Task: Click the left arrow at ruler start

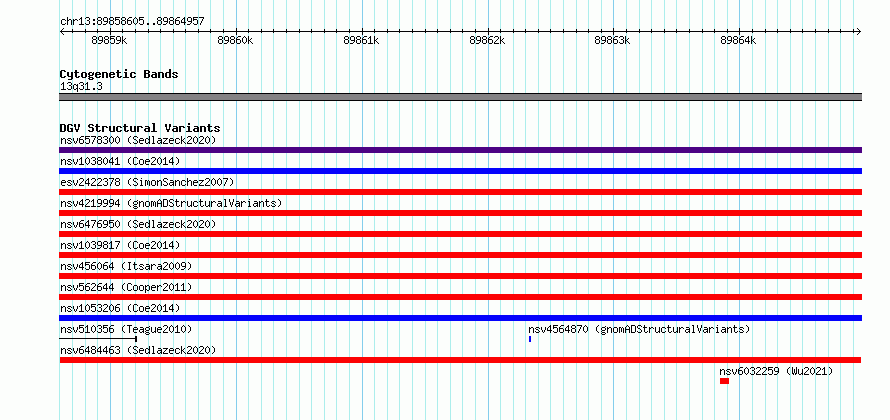Action: (62, 32)
